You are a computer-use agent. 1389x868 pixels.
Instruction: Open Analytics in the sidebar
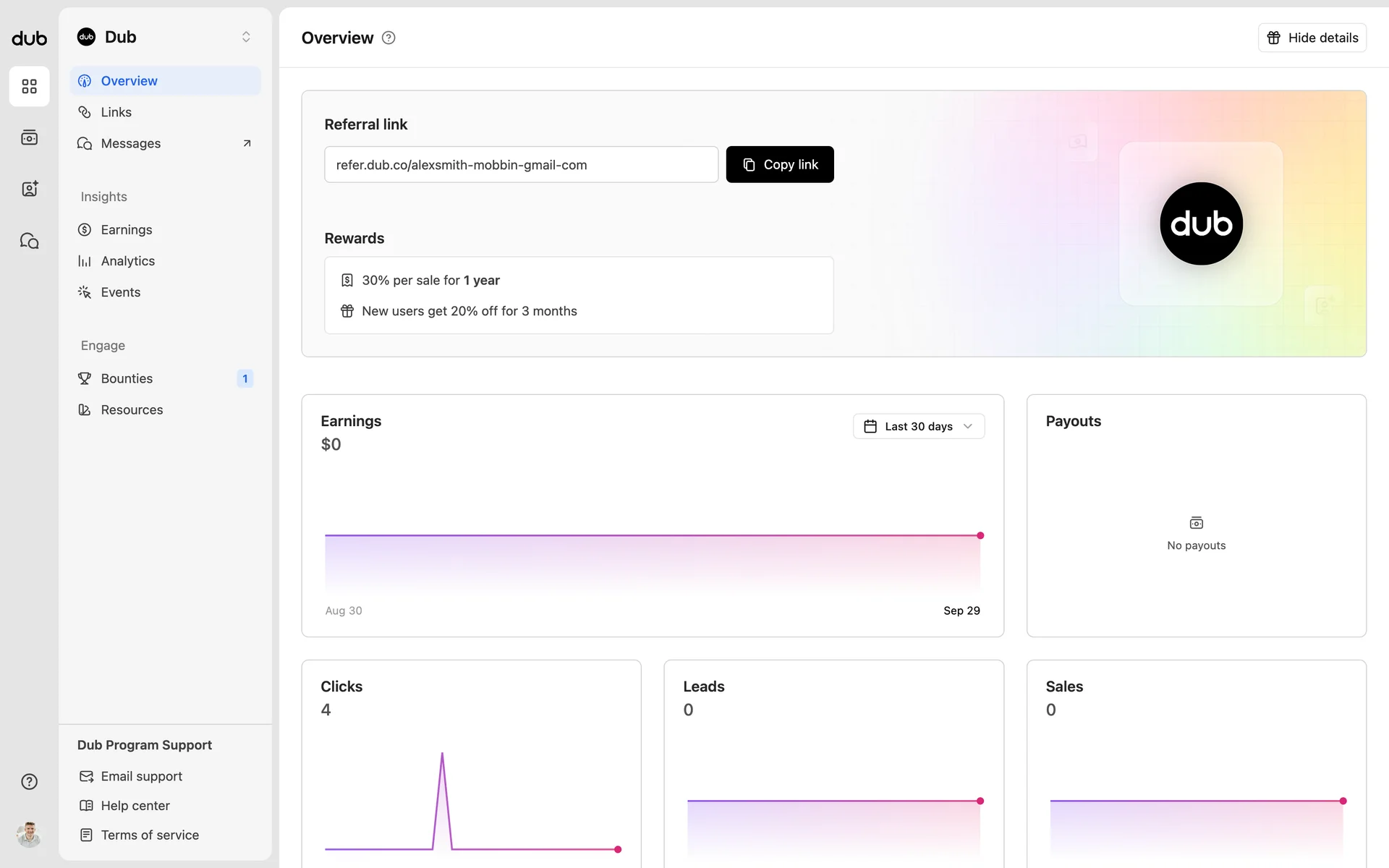127,261
